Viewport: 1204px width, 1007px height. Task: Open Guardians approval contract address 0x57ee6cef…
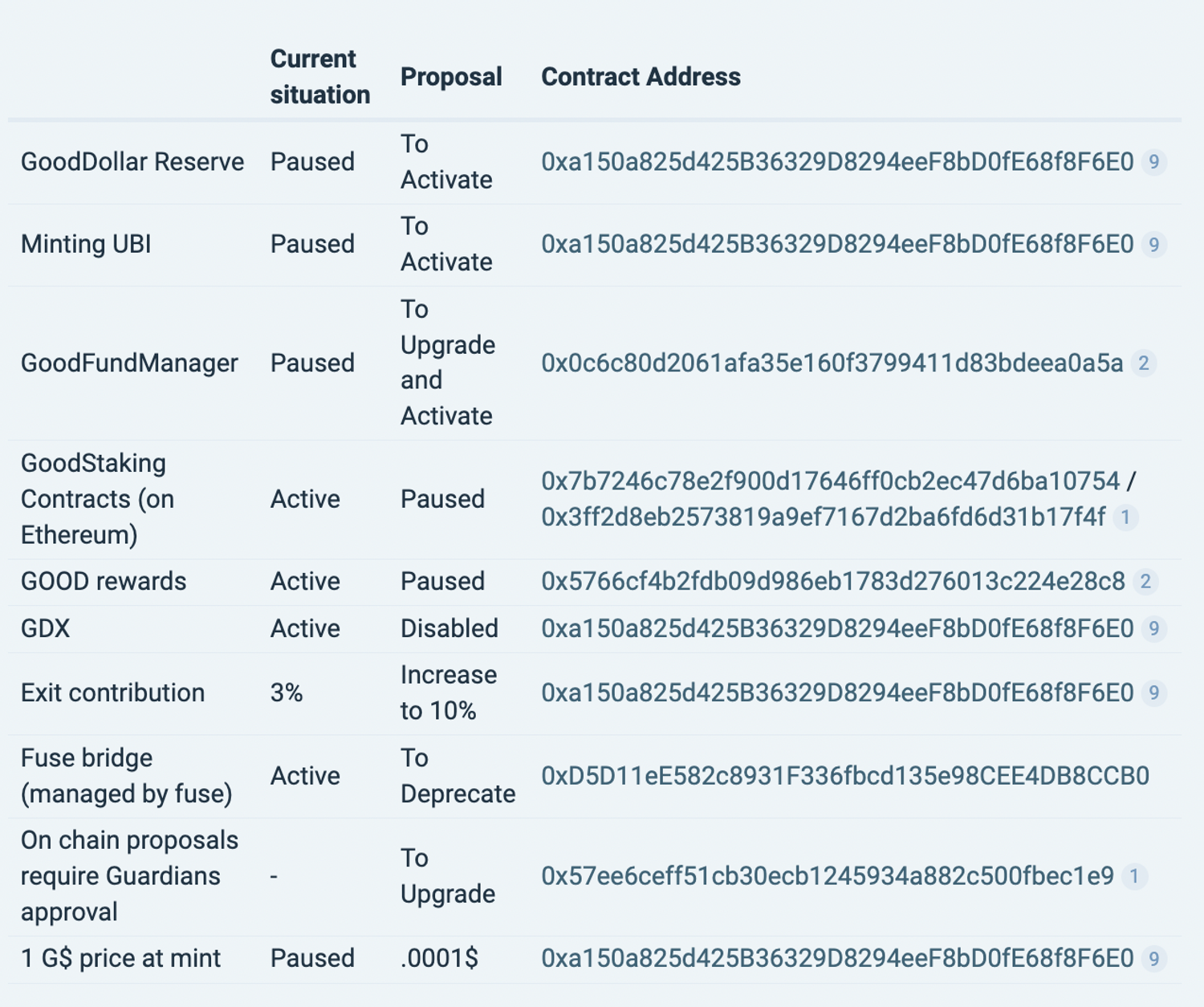point(827,876)
